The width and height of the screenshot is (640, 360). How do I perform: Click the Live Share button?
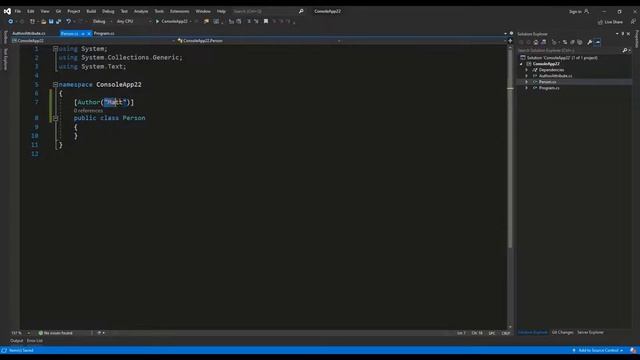(611, 22)
